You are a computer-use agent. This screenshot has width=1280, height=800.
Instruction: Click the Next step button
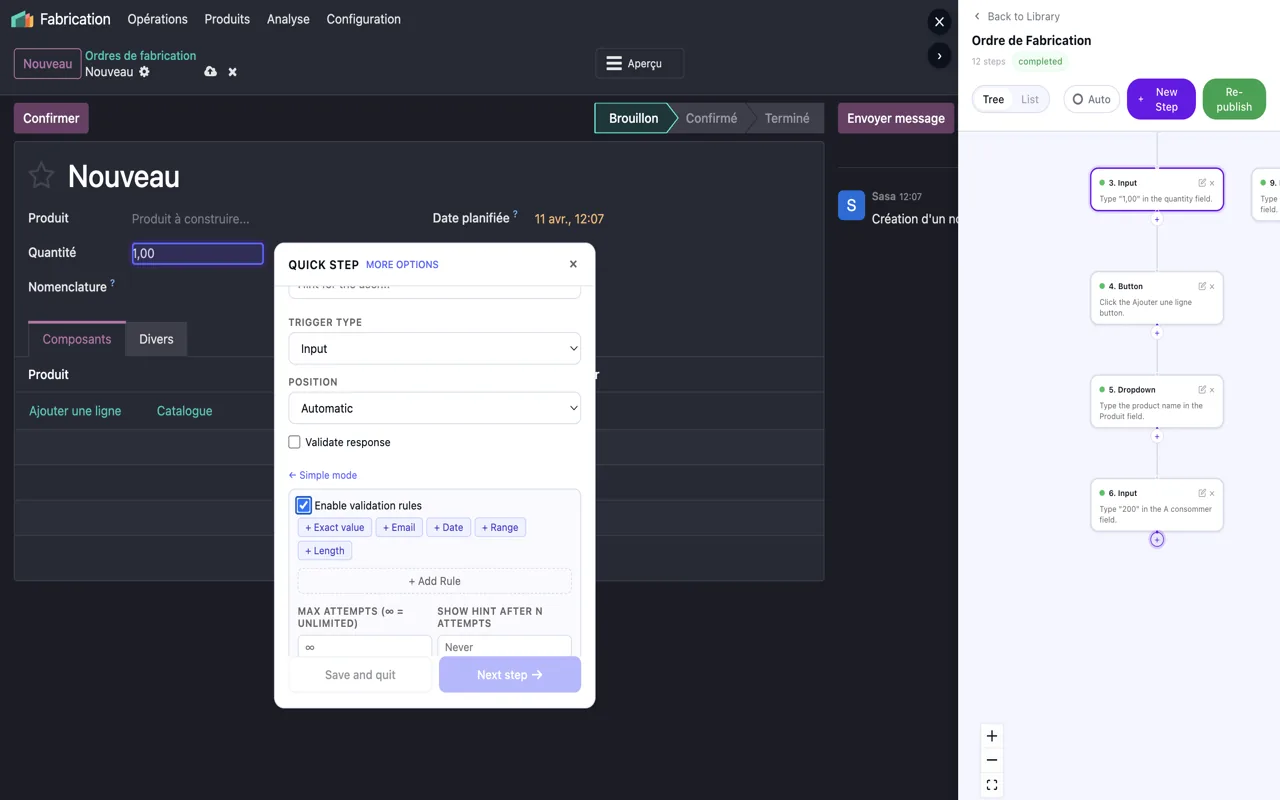point(510,675)
